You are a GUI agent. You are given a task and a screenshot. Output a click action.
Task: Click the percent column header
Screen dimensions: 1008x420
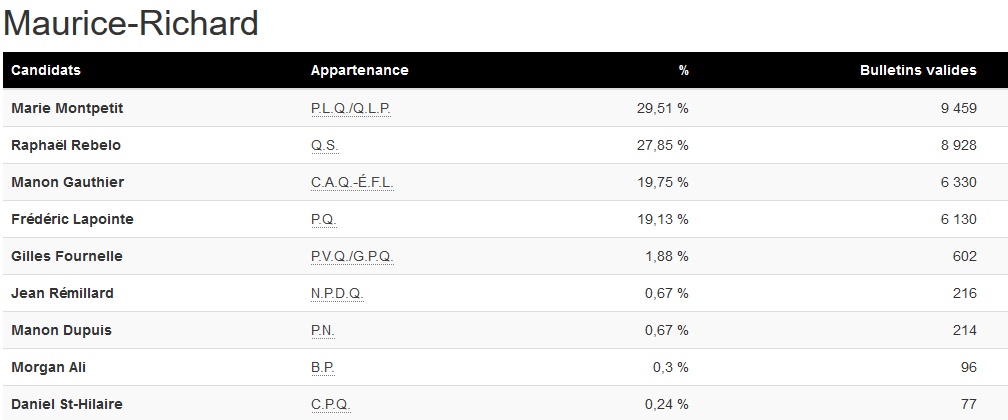[x=684, y=71]
